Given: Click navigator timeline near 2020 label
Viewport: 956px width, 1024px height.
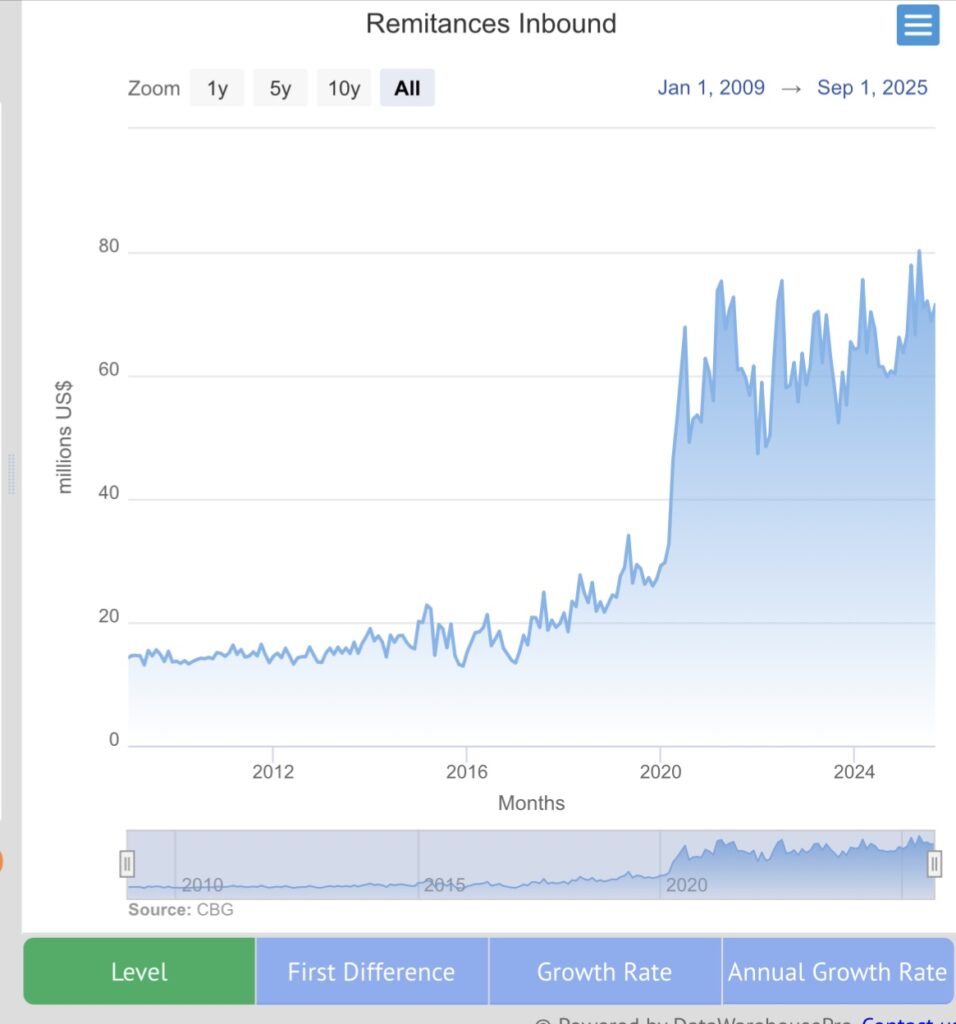Looking at the screenshot, I should click(x=686, y=885).
